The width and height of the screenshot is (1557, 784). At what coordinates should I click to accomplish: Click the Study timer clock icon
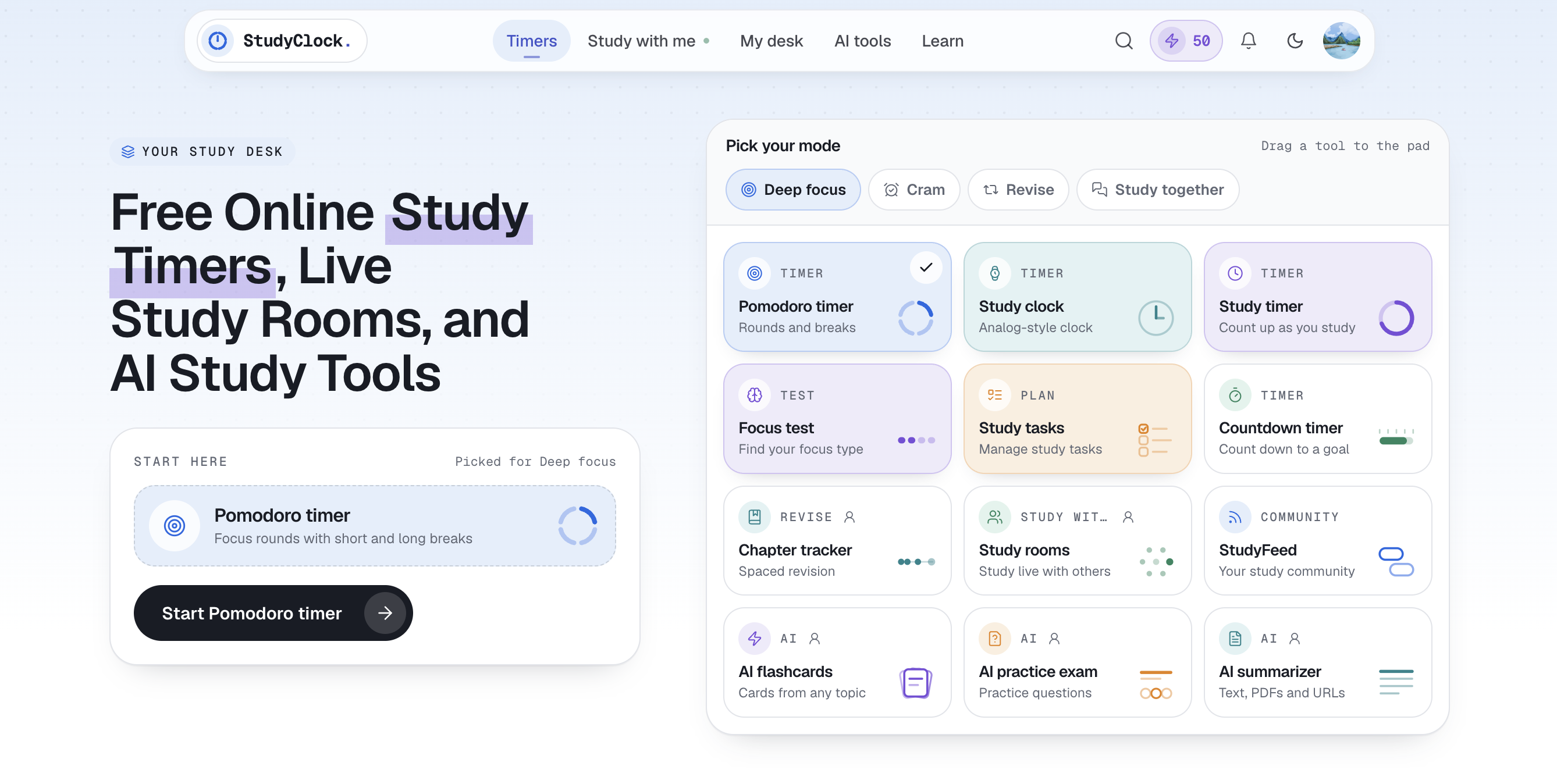(x=1235, y=273)
